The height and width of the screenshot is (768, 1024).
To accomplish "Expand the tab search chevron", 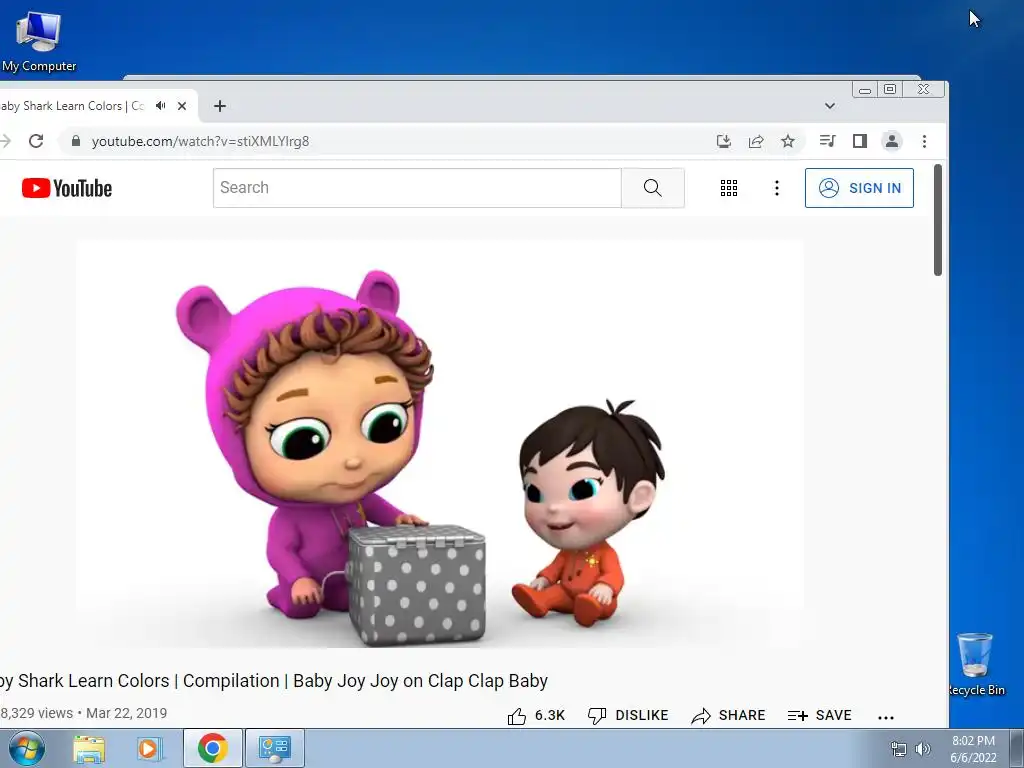I will [829, 106].
